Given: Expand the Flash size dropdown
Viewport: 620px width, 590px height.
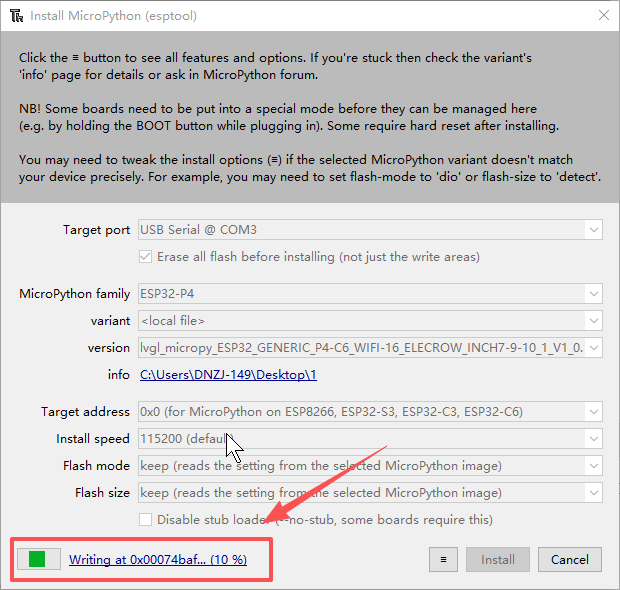Looking at the screenshot, I should tap(594, 493).
